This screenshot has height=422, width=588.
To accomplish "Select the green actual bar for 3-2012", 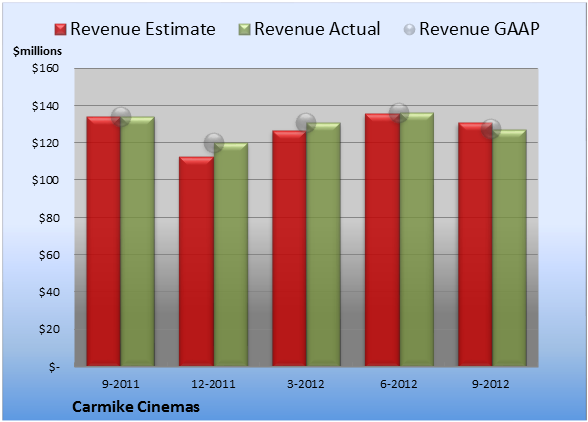I will click(323, 244).
